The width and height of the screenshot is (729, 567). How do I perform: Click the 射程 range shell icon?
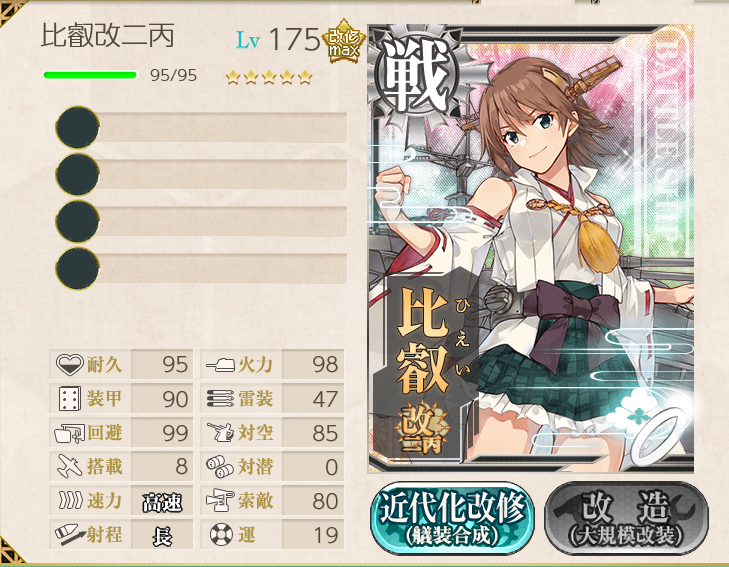[x=70, y=535]
